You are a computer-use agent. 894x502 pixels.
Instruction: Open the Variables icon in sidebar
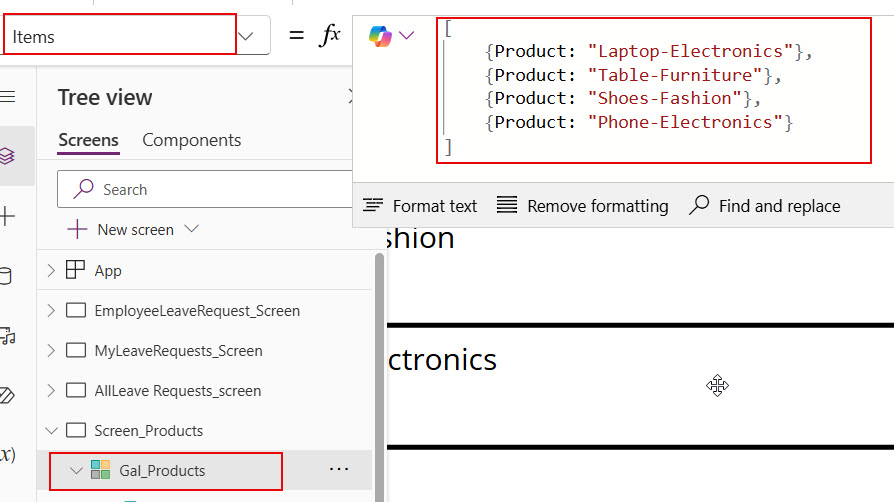(7, 455)
